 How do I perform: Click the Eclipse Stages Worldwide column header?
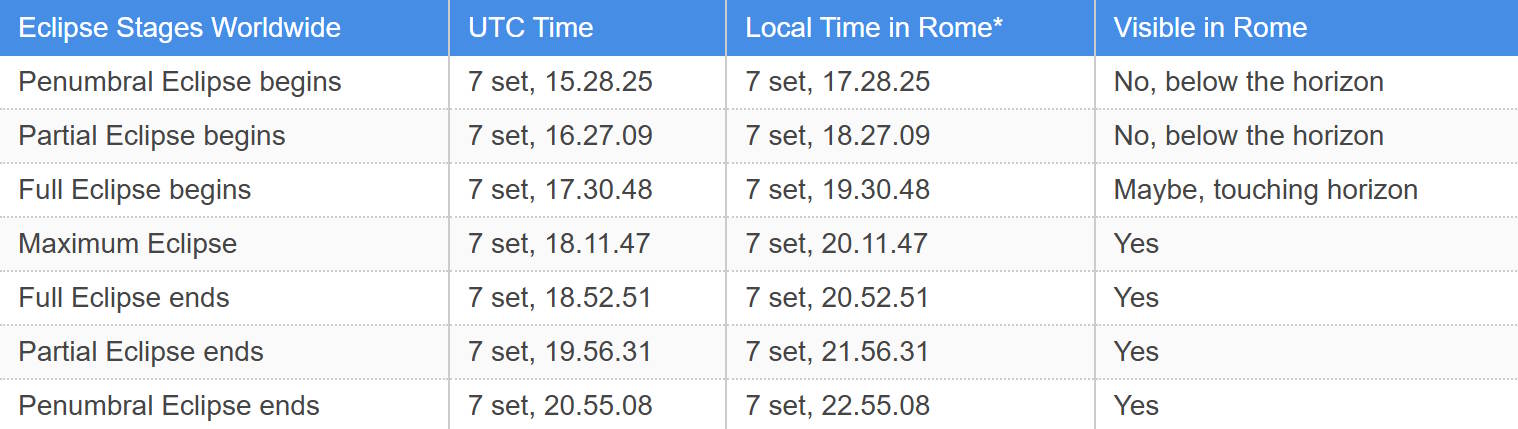tap(180, 27)
